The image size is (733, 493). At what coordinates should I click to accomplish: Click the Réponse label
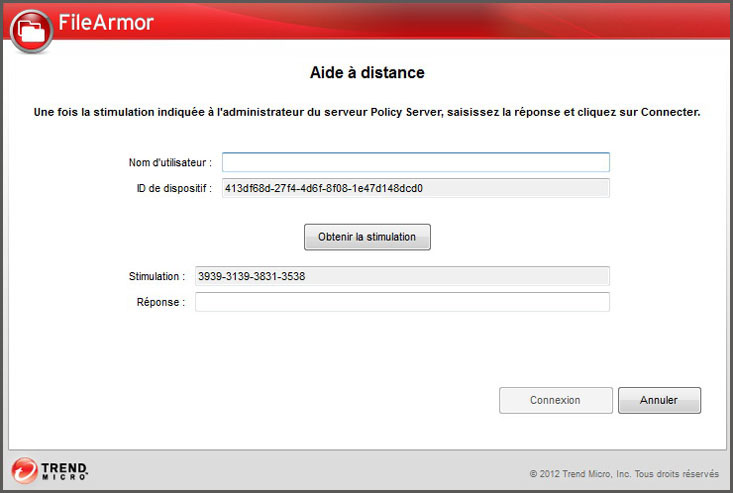pos(161,302)
